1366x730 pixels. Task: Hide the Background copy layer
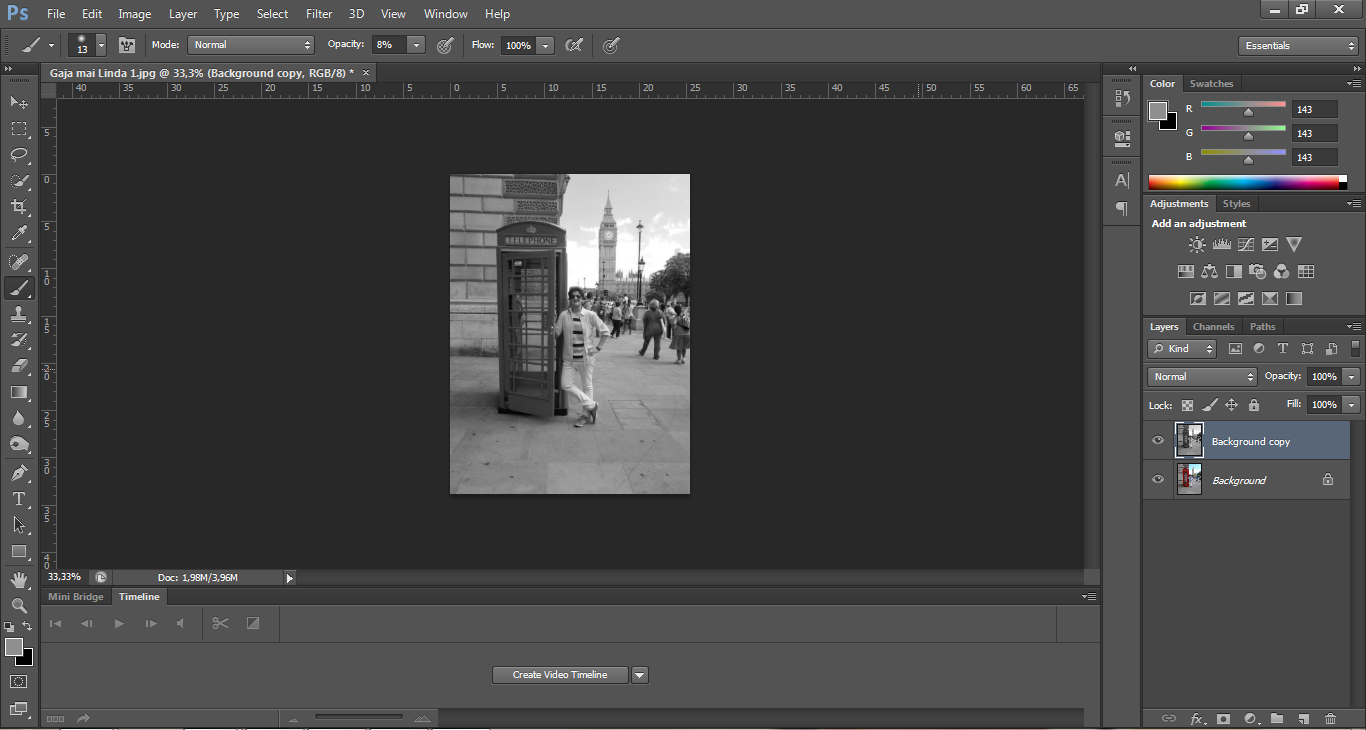1158,440
